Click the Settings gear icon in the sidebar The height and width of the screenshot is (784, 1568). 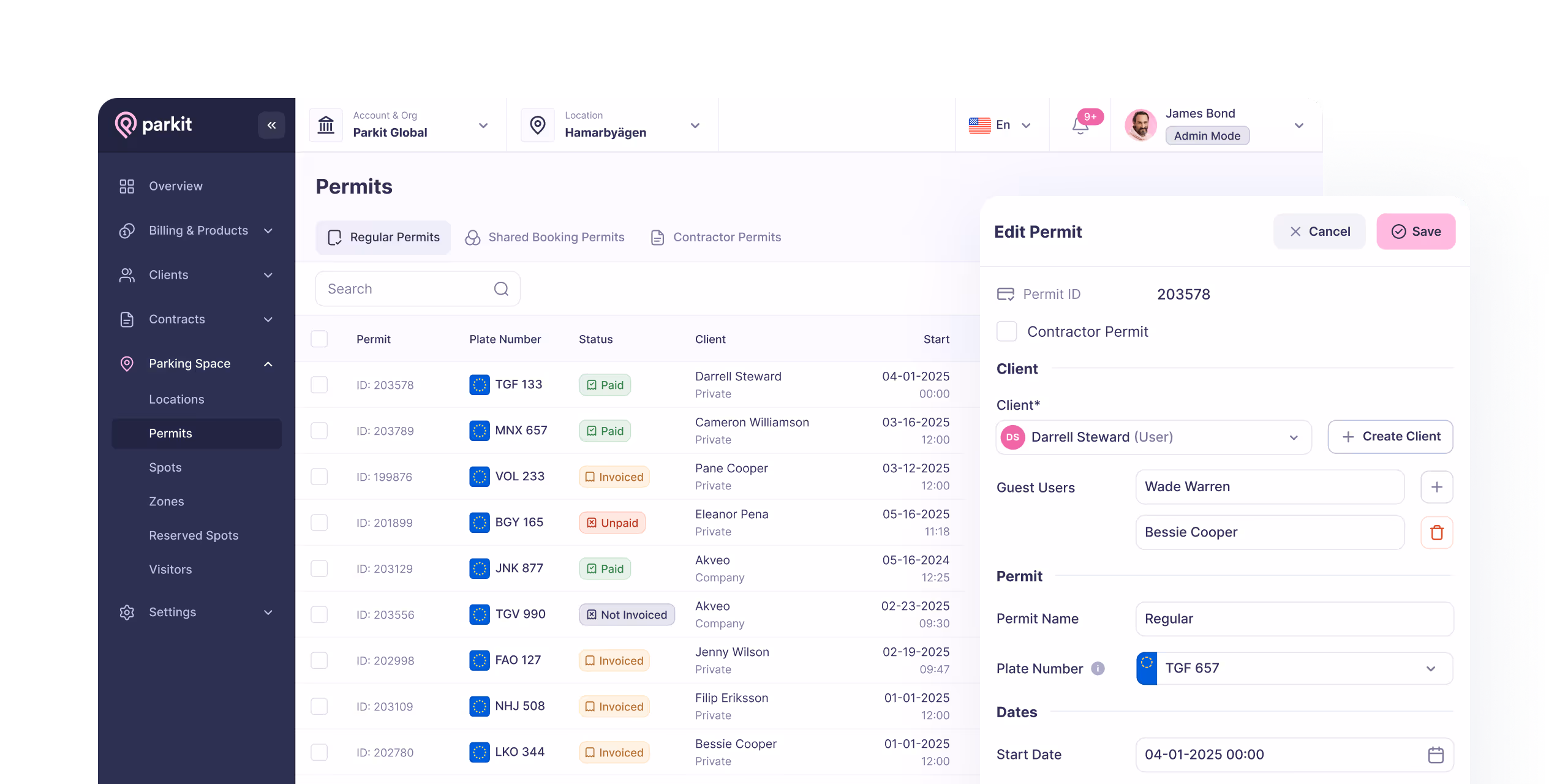127,612
